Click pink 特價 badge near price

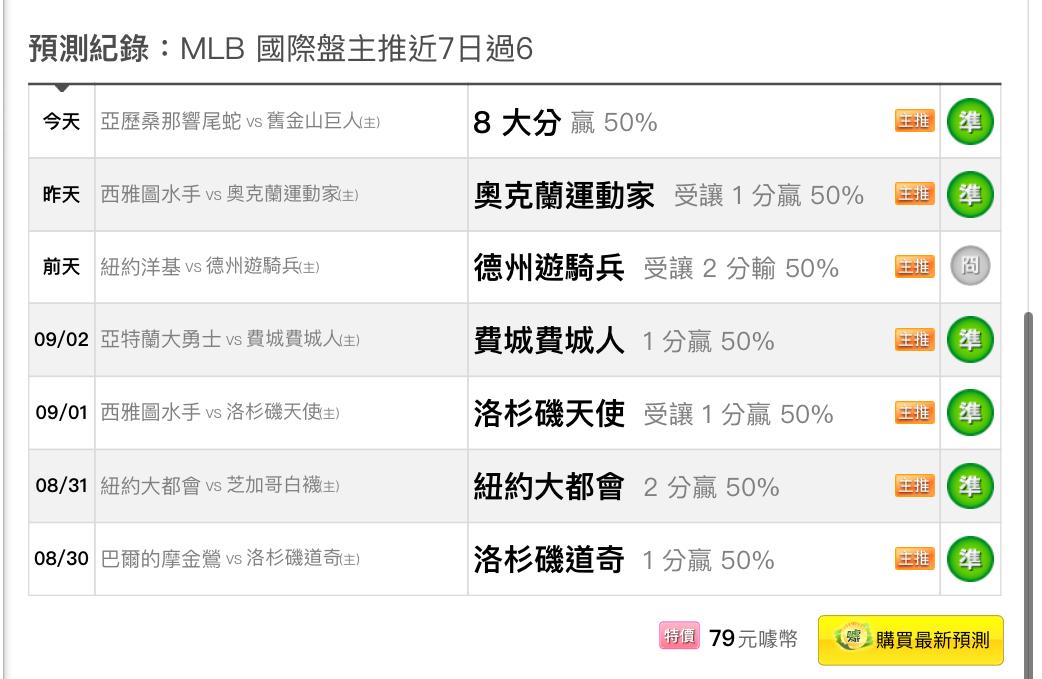click(679, 636)
